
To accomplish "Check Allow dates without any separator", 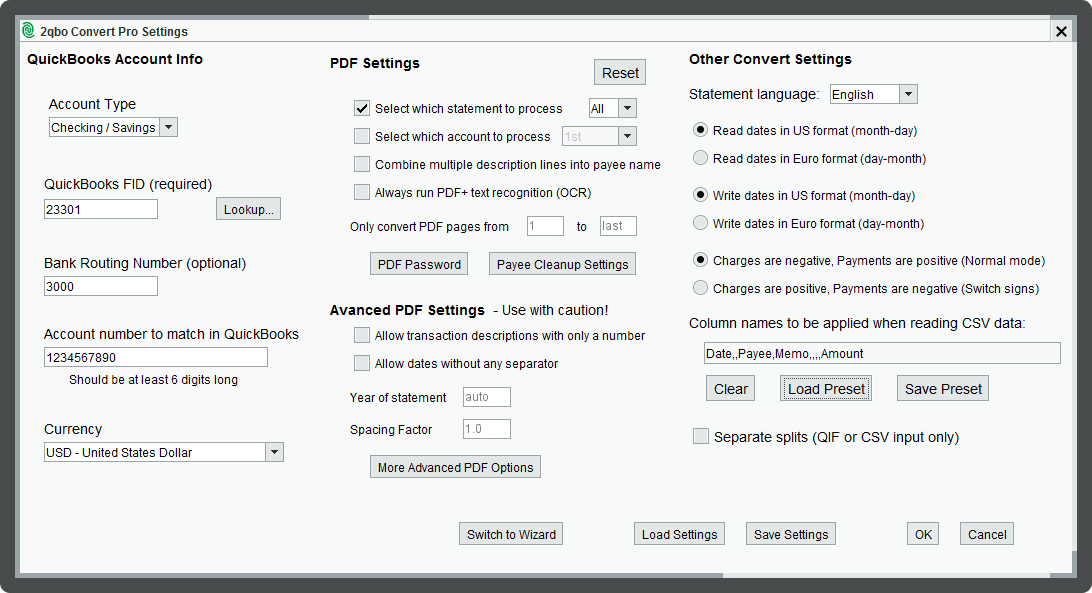I will [x=361, y=363].
